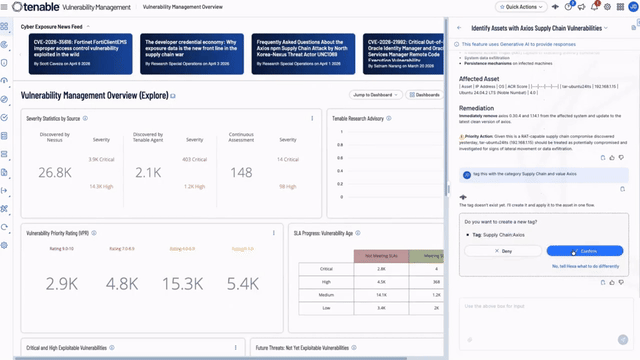Click the 4.8K VPR rating value

click(122, 284)
